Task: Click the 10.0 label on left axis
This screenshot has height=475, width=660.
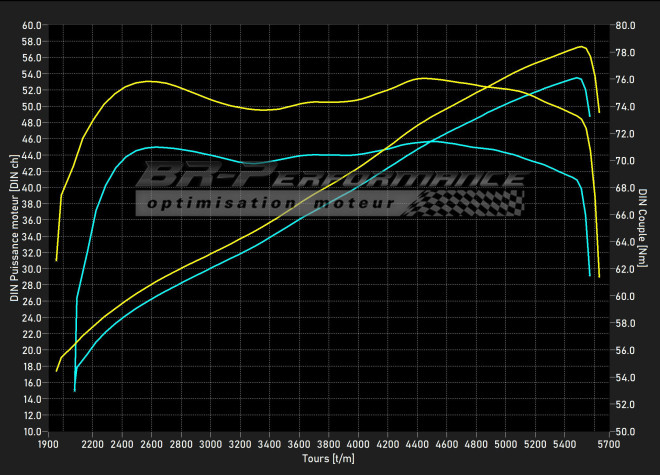Action: click(x=31, y=431)
